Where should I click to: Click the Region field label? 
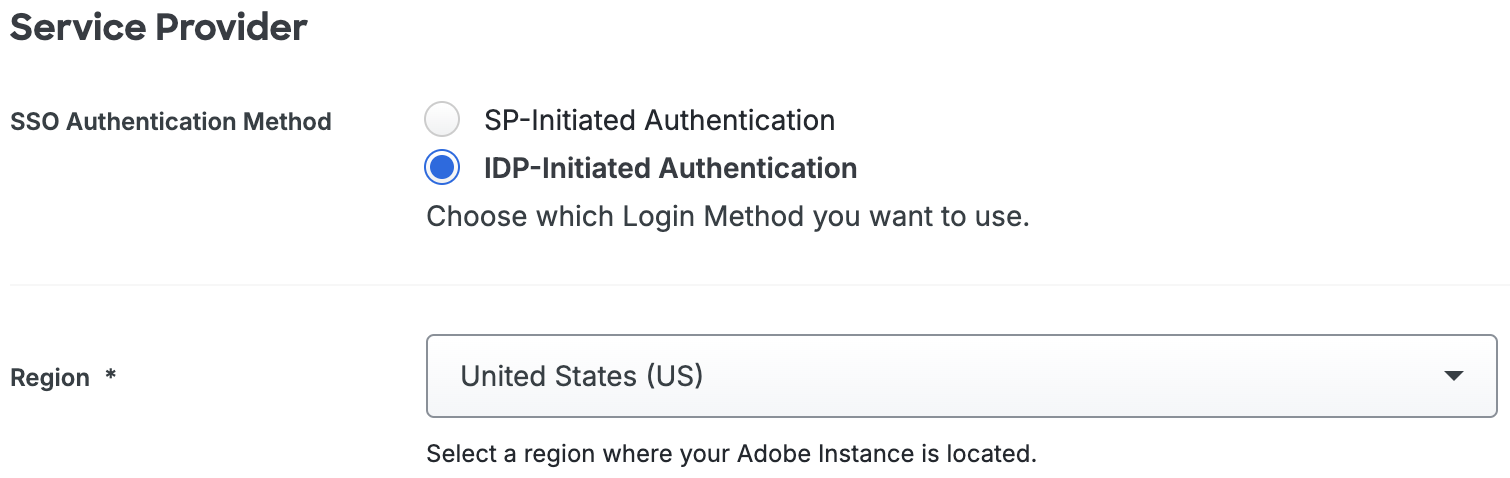(x=50, y=378)
